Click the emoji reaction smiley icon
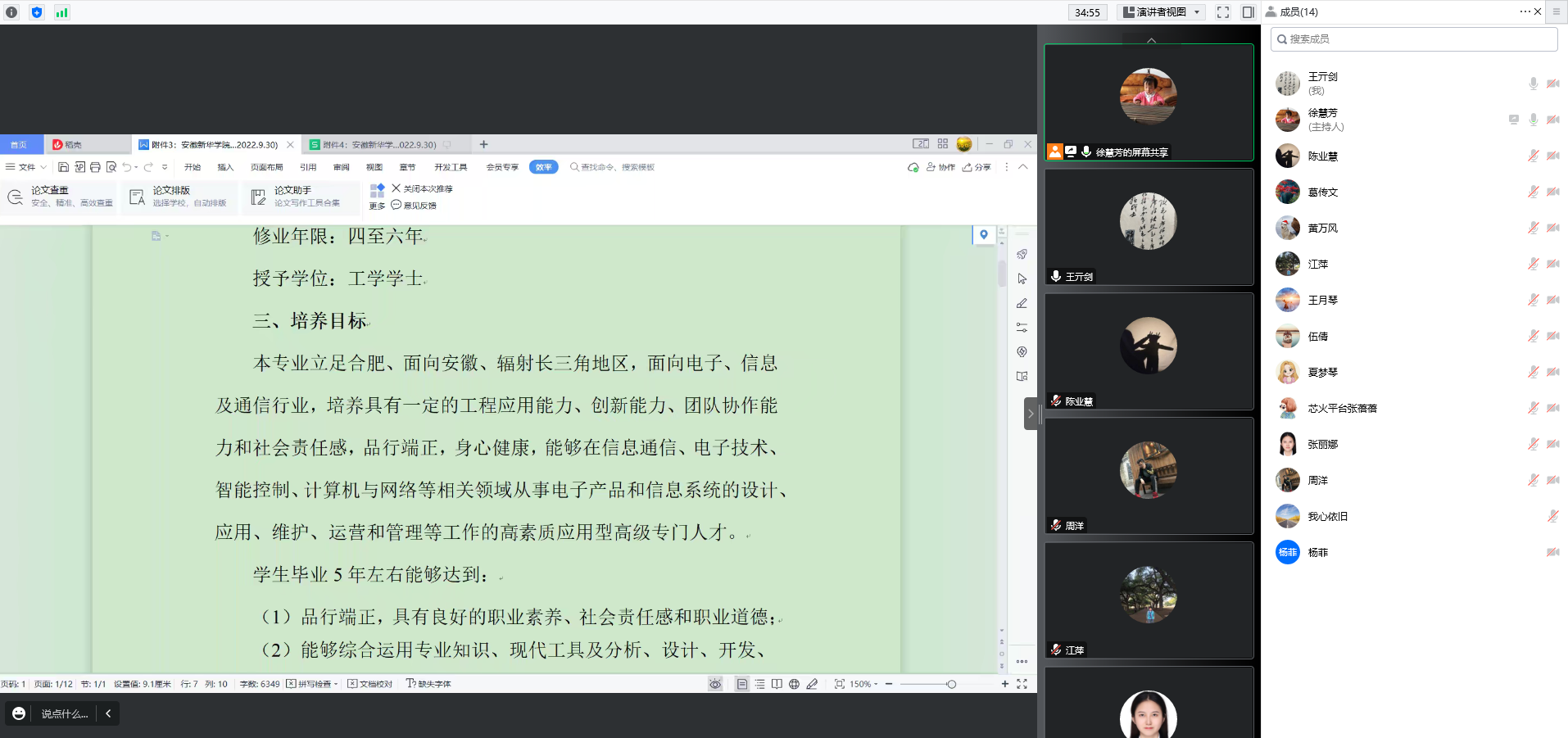Image resolution: width=1568 pixels, height=738 pixels. [x=19, y=713]
